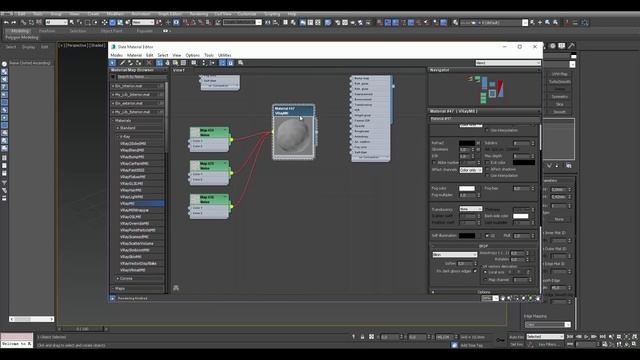Open Options menu in Slate editor
Image resolution: width=640 pixels, height=360 pixels.
(x=192, y=55)
